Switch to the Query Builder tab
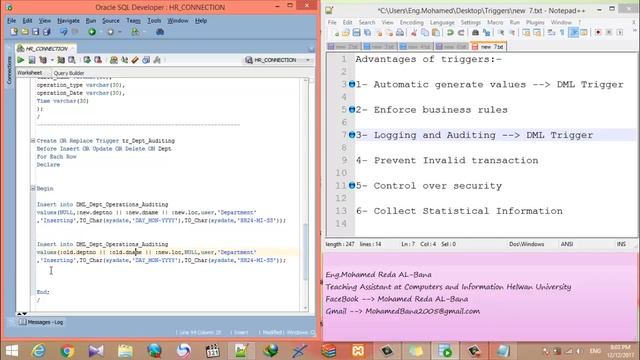Viewport: 640px width, 360px height. click(69, 73)
